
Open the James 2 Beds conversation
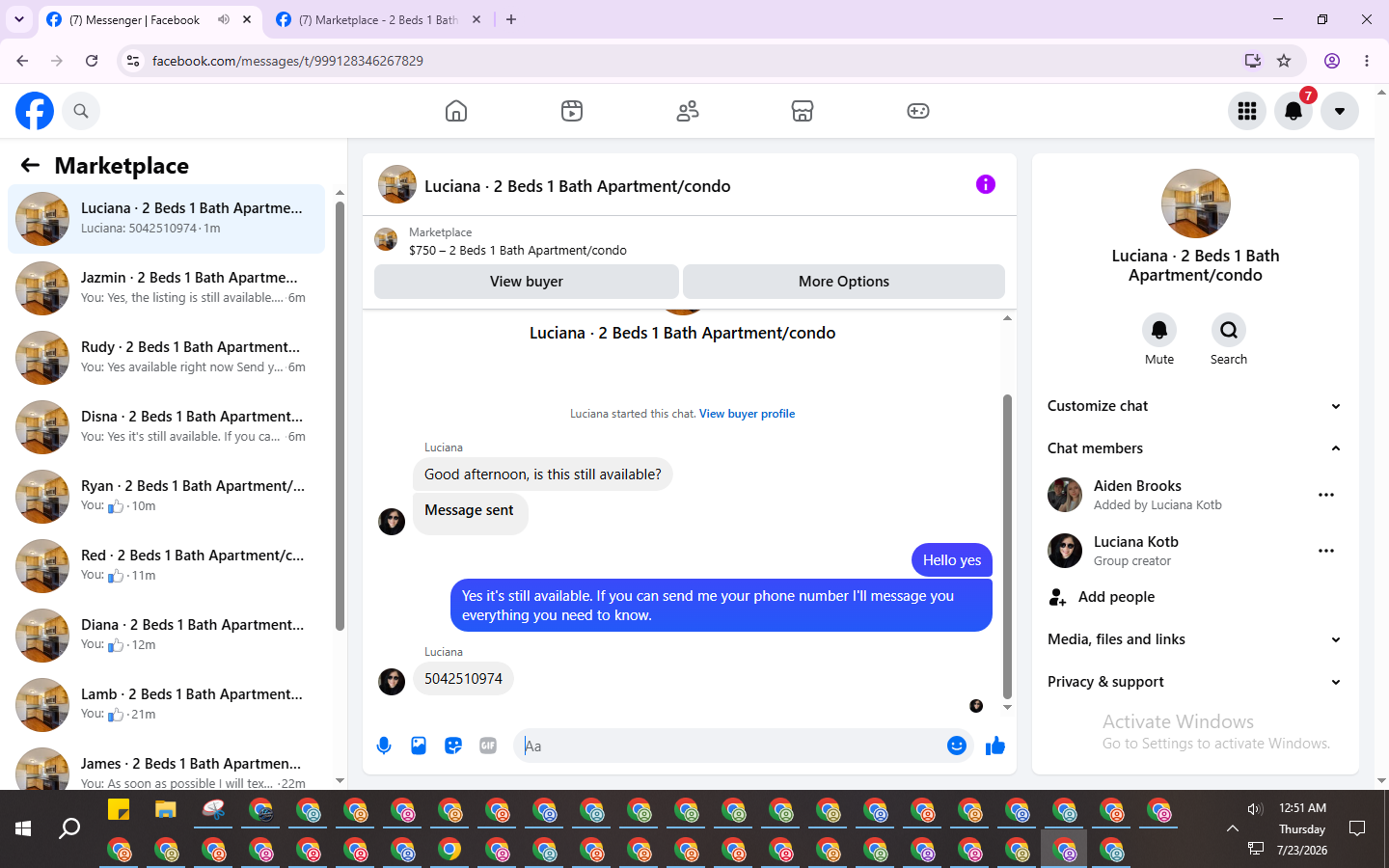166,766
